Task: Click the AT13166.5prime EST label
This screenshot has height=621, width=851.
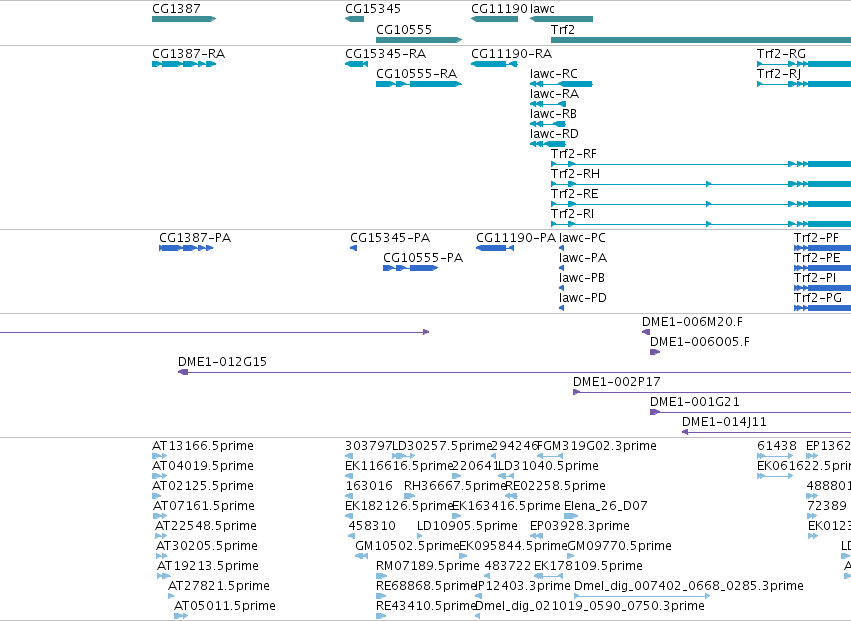Action: tap(203, 446)
